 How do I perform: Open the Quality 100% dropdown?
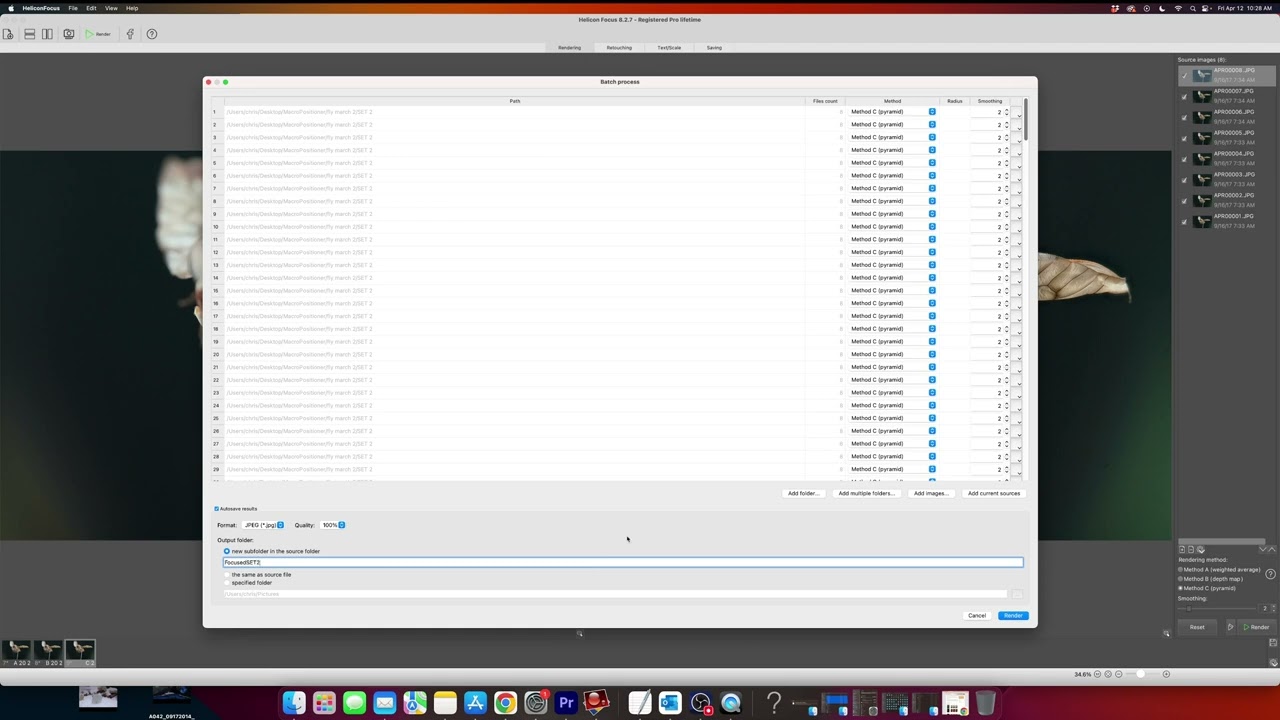[333, 525]
